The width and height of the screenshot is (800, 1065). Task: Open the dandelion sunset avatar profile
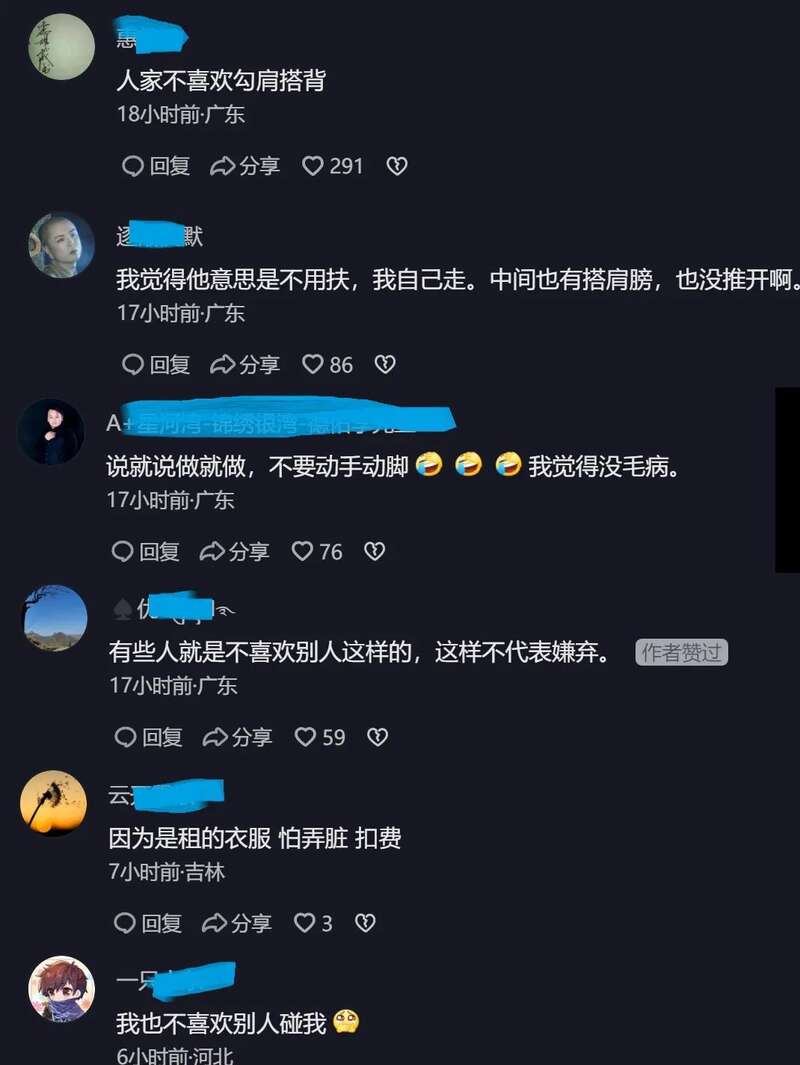pyautogui.click(x=54, y=803)
